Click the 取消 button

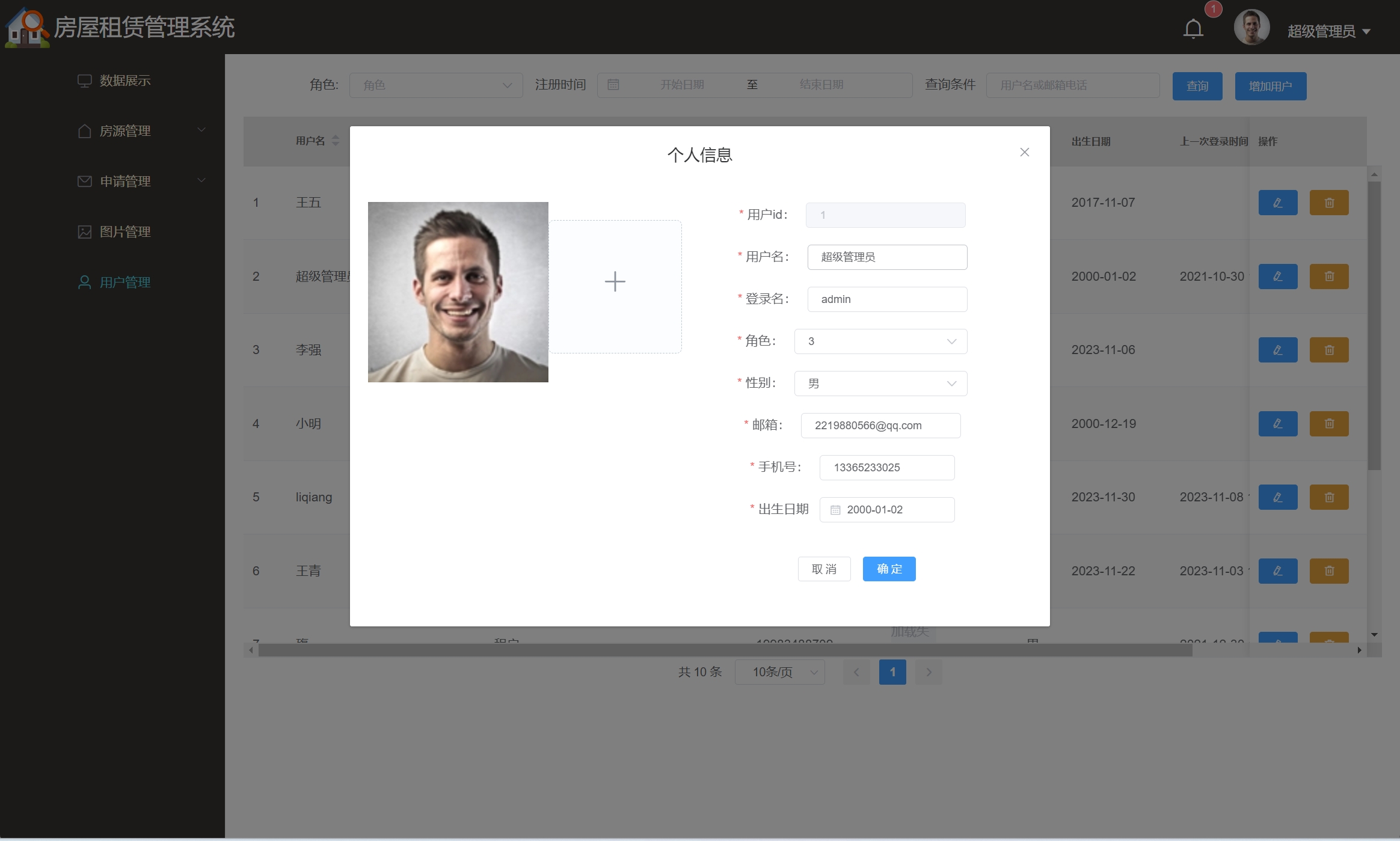pos(824,569)
